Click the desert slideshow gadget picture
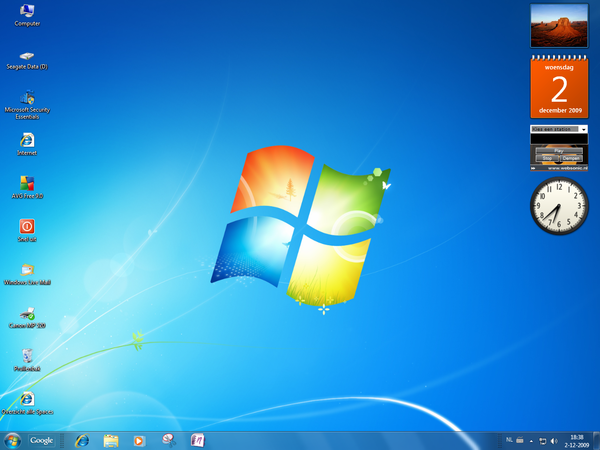Image resolution: width=600 pixels, height=450 pixels. coord(559,26)
